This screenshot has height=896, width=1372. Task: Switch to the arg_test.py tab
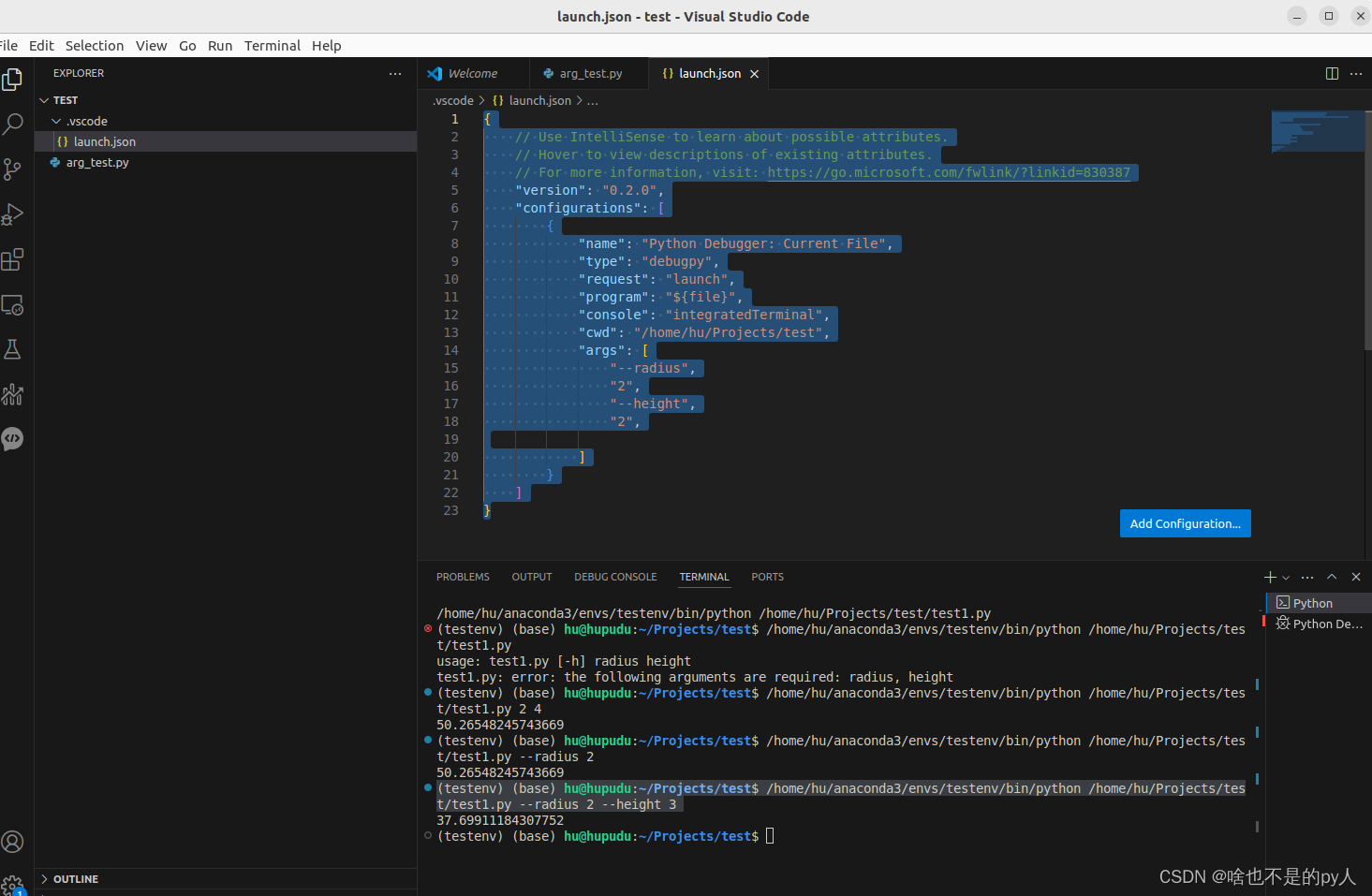589,73
